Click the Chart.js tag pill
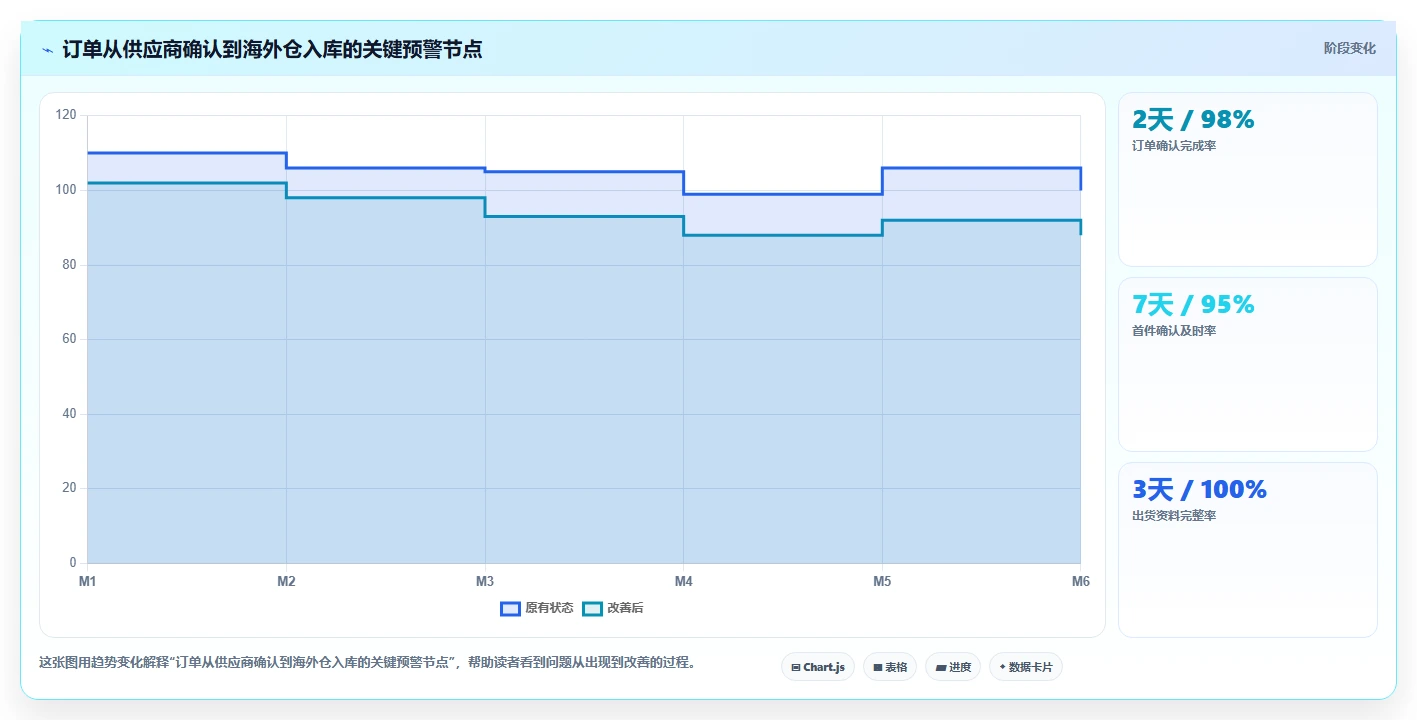The image size is (1417, 720). 818,667
